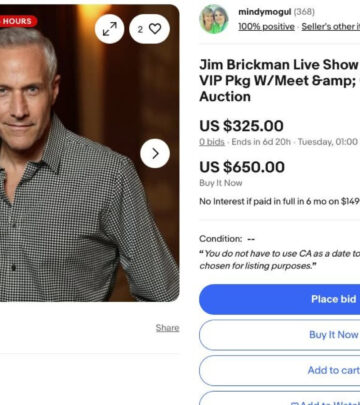Image resolution: width=360 pixels, height=405 pixels.
Task: Select the US $325.00 current bid price
Action: pos(241,126)
